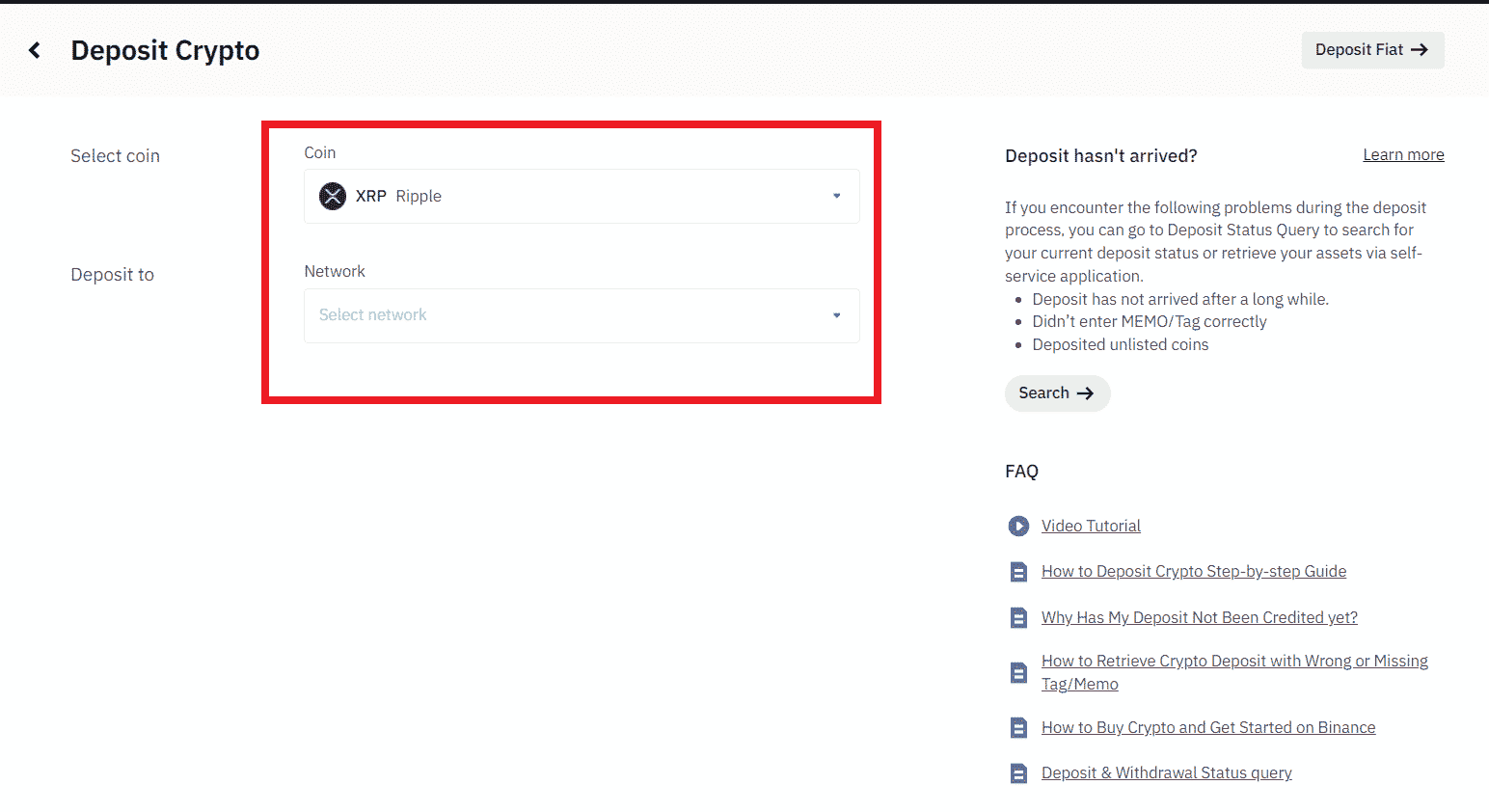Go back using the left chevron arrow
Screen dimensions: 1489x812
(x=35, y=50)
